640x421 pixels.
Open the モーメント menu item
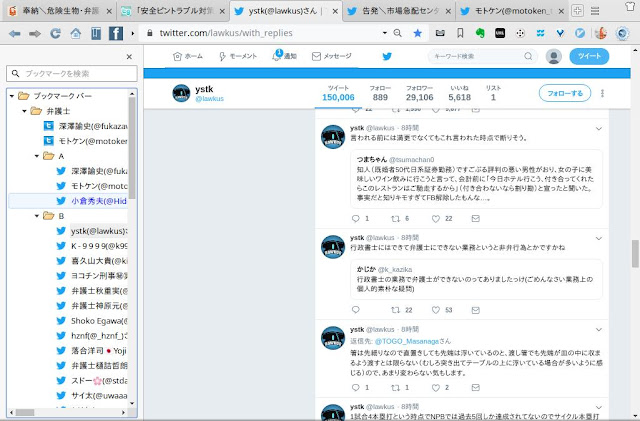238,56
